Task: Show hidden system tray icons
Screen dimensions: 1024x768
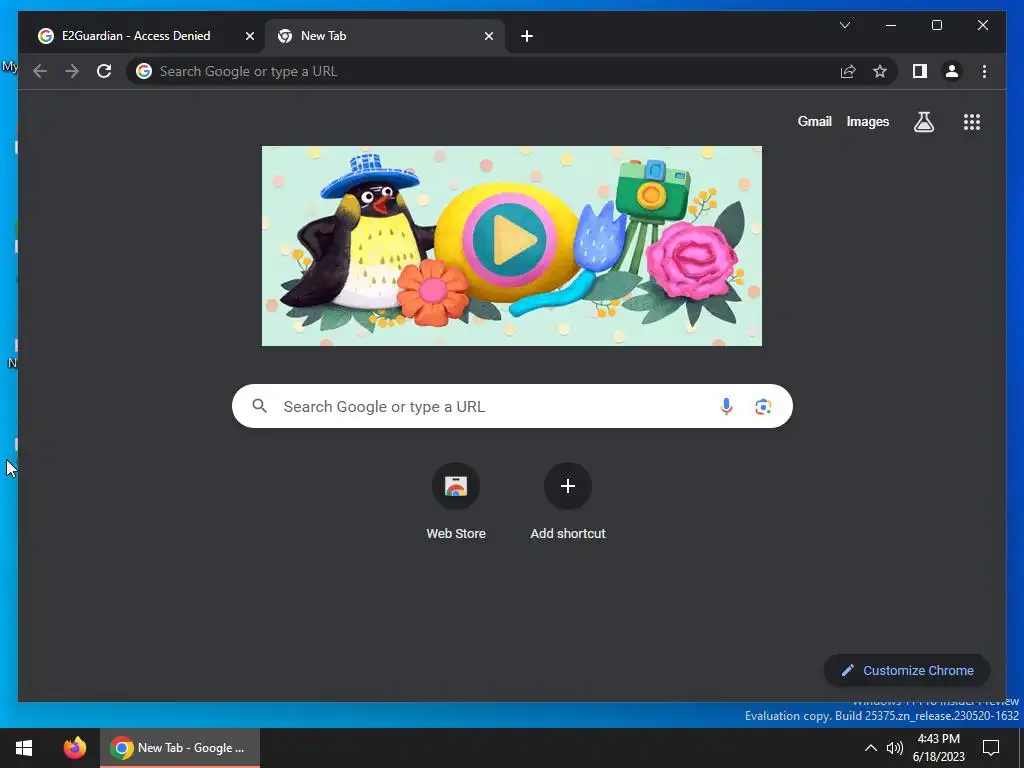Action: click(871, 748)
